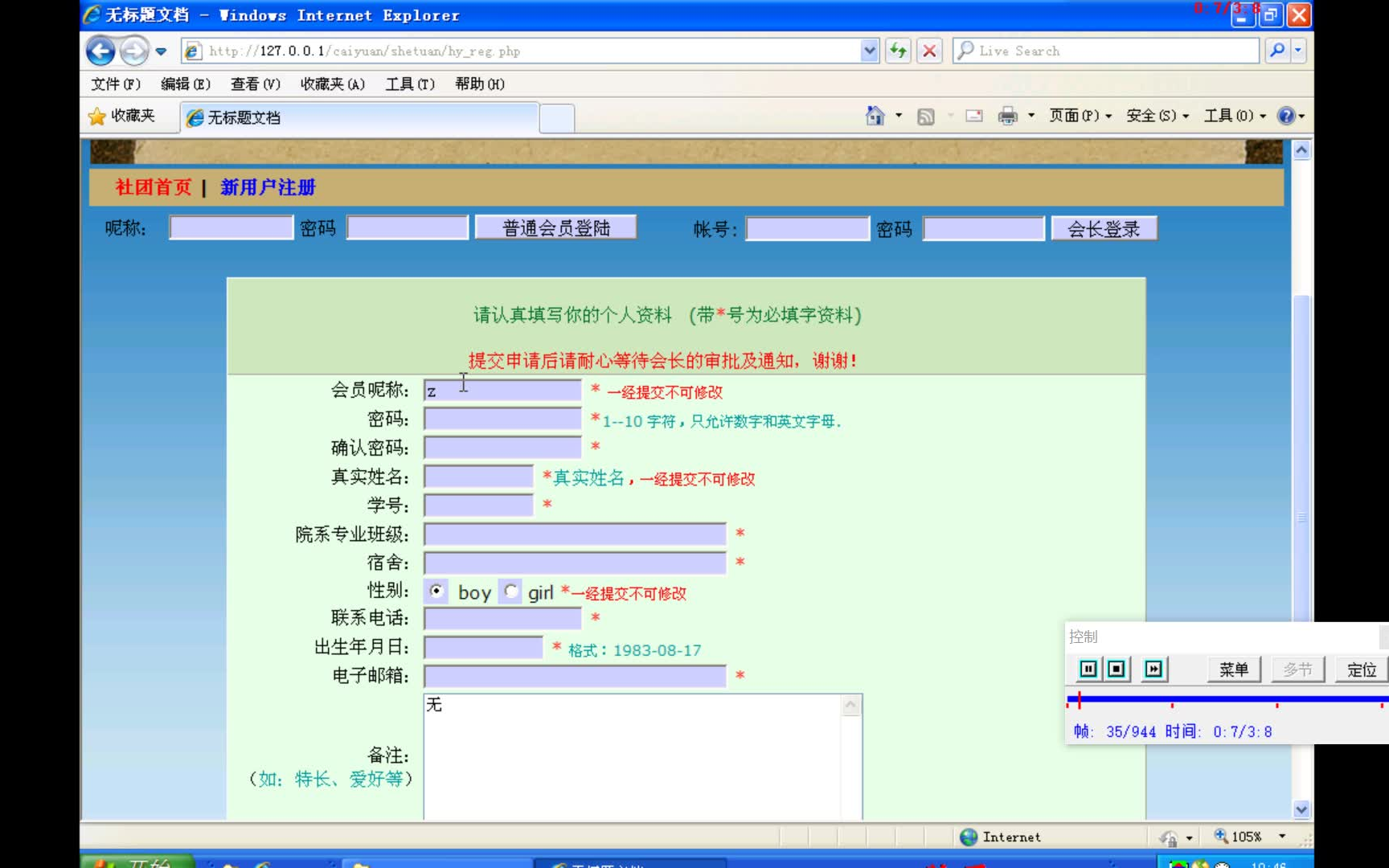Click the Internet security zone globe icon
Image resolution: width=1389 pixels, height=868 pixels.
click(969, 837)
